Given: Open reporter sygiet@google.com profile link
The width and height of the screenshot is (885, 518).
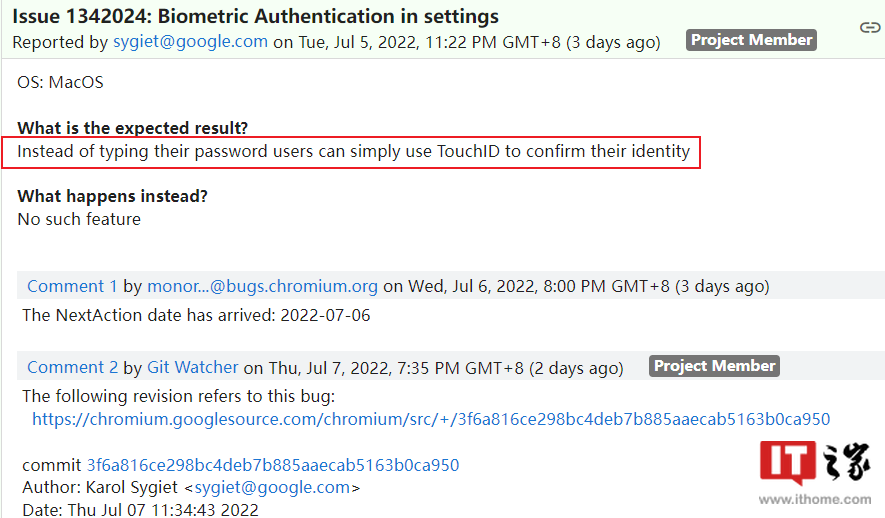Looking at the screenshot, I should coord(189,42).
